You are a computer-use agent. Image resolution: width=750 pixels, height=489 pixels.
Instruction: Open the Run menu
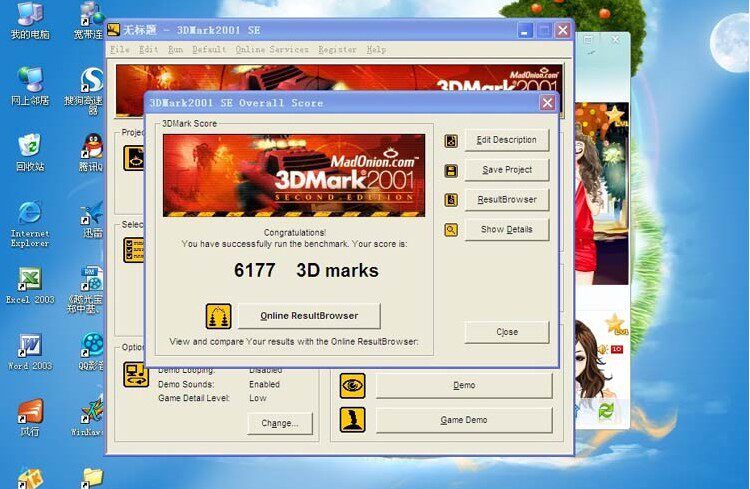click(x=176, y=49)
